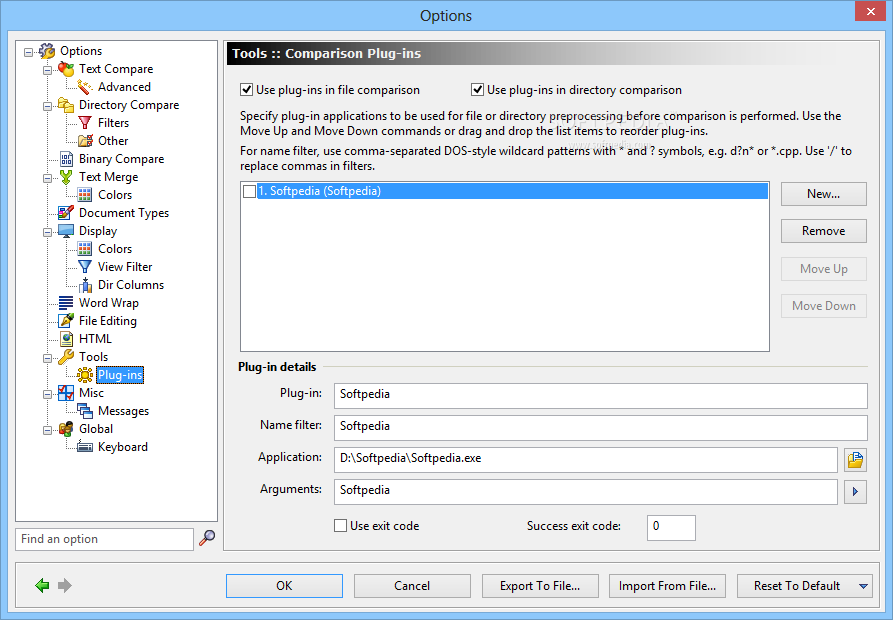The height and width of the screenshot is (620, 893).
Task: Collapse the Options root node
Action: pos(28,52)
